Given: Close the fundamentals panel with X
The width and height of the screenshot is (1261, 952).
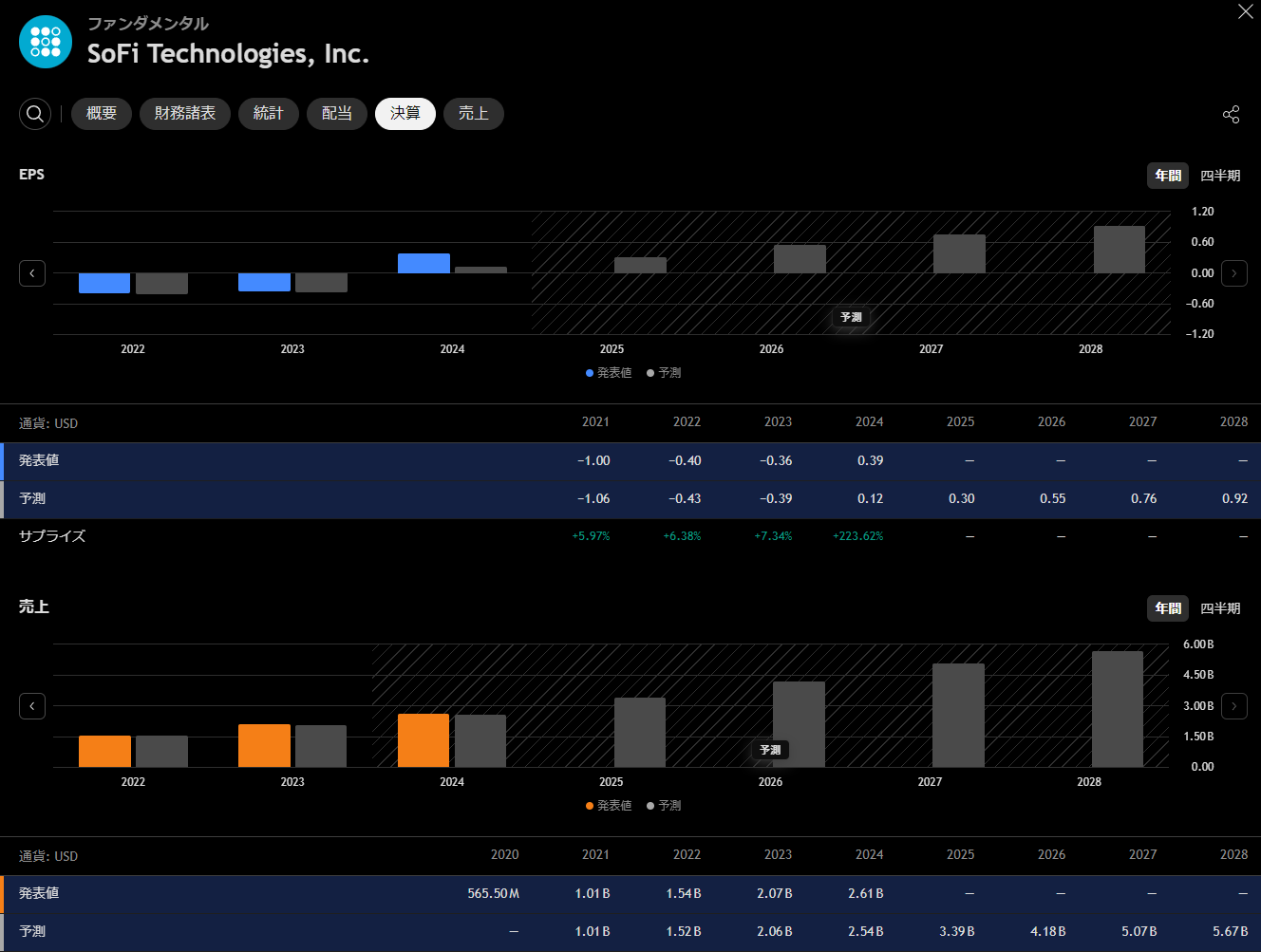Looking at the screenshot, I should coord(1246,11).
